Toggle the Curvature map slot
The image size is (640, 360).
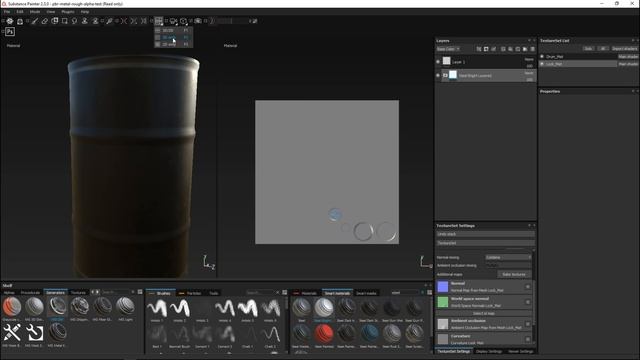[x=527, y=339]
